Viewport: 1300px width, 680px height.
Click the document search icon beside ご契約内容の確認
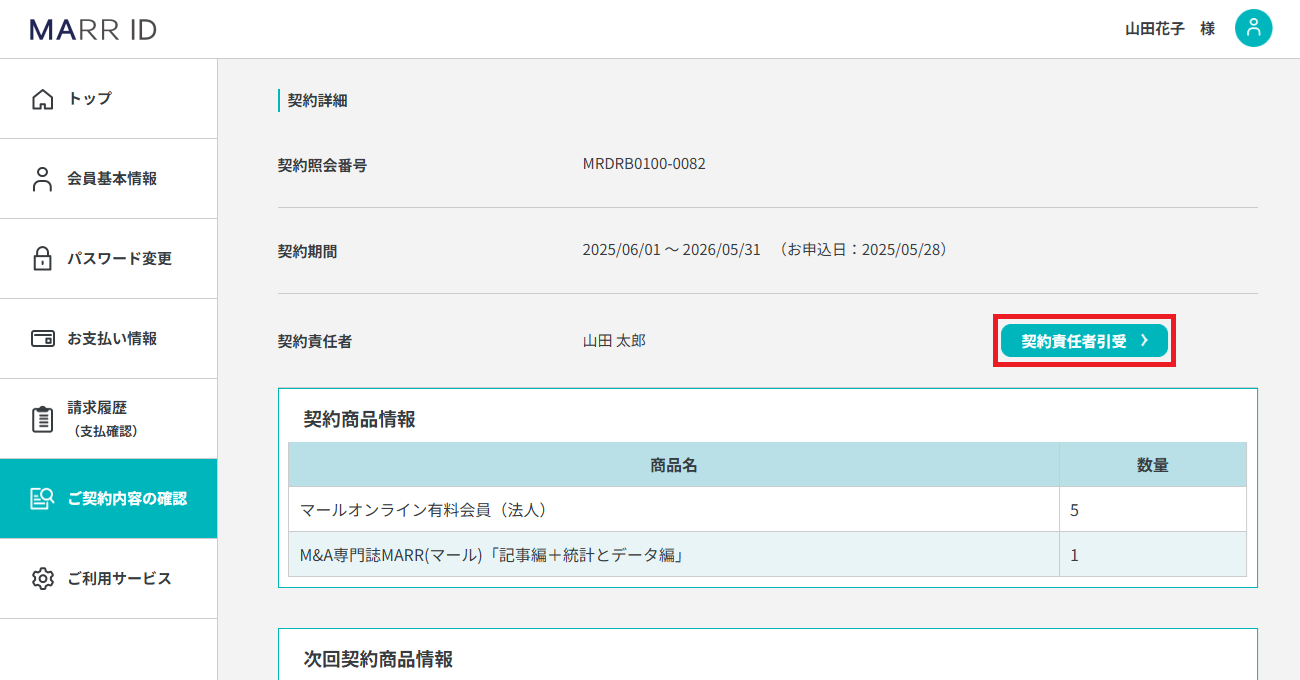(x=42, y=499)
